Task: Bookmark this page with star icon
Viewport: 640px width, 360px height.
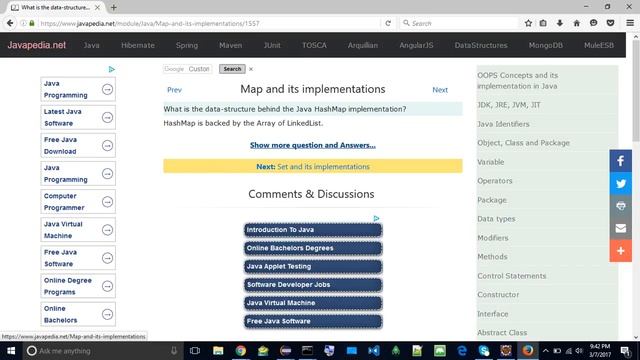Action: click(x=528, y=23)
